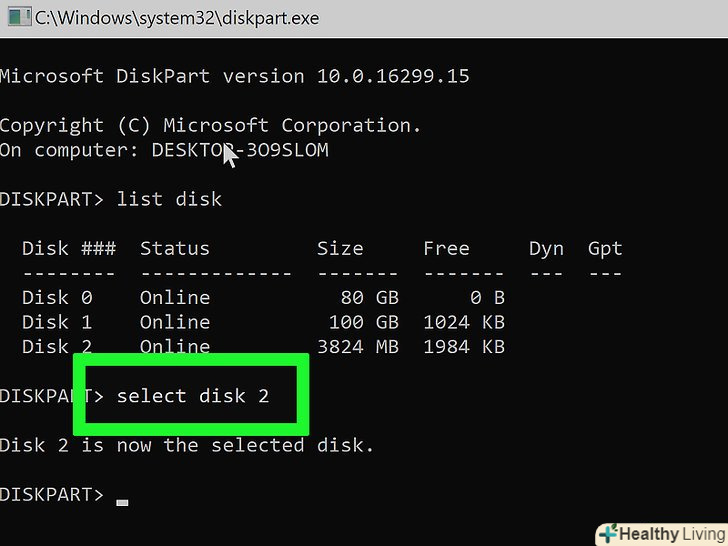
Task: Click the Size column header
Action: pyautogui.click(x=340, y=249)
